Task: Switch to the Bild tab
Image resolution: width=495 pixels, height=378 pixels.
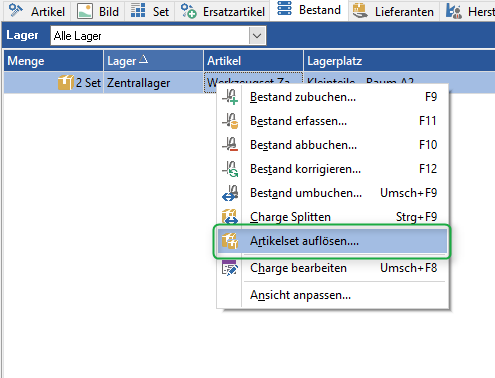Action: 98,12
